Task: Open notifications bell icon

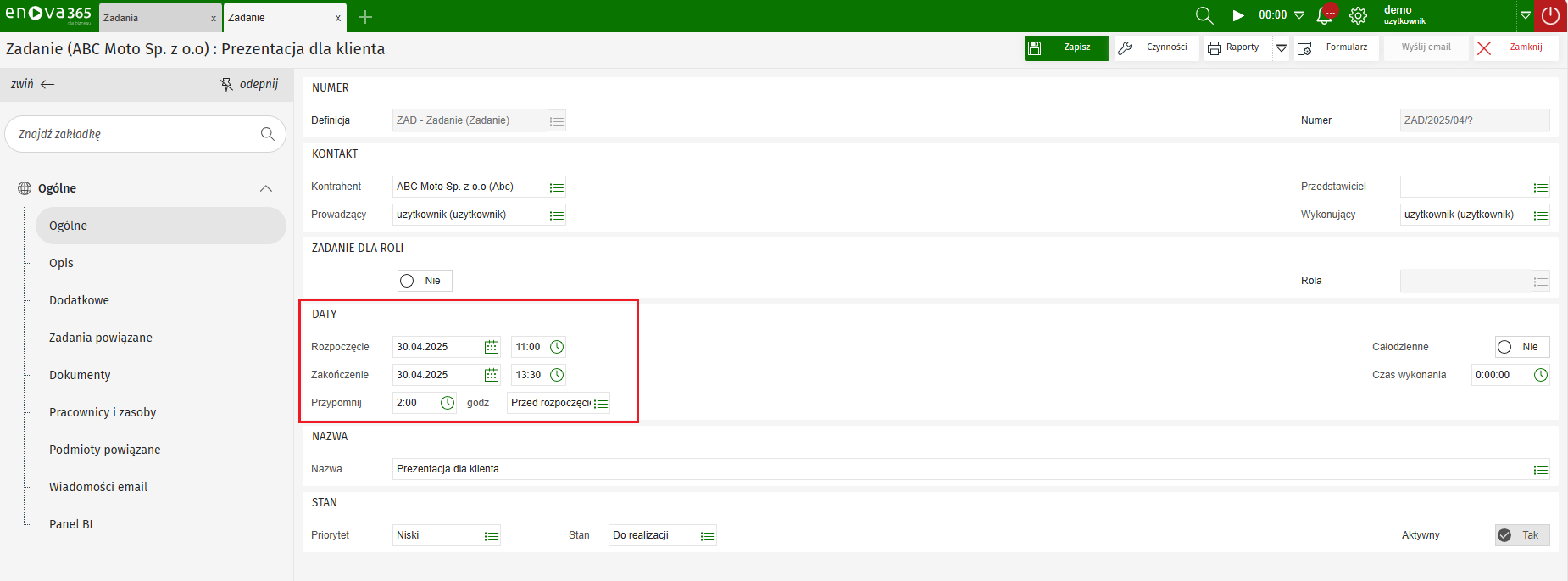Action: click(1326, 15)
